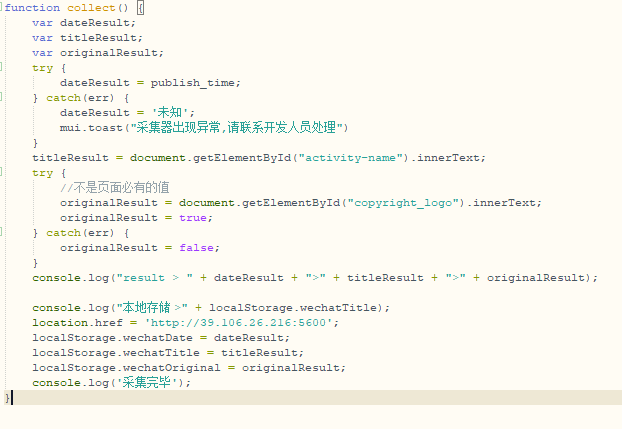The height and width of the screenshot is (429, 622).
Task: Click location.href property
Action: [73, 323]
